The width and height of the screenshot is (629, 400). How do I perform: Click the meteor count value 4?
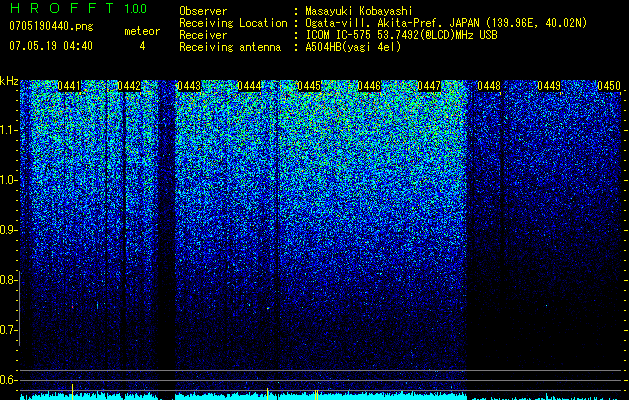pyautogui.click(x=142, y=46)
